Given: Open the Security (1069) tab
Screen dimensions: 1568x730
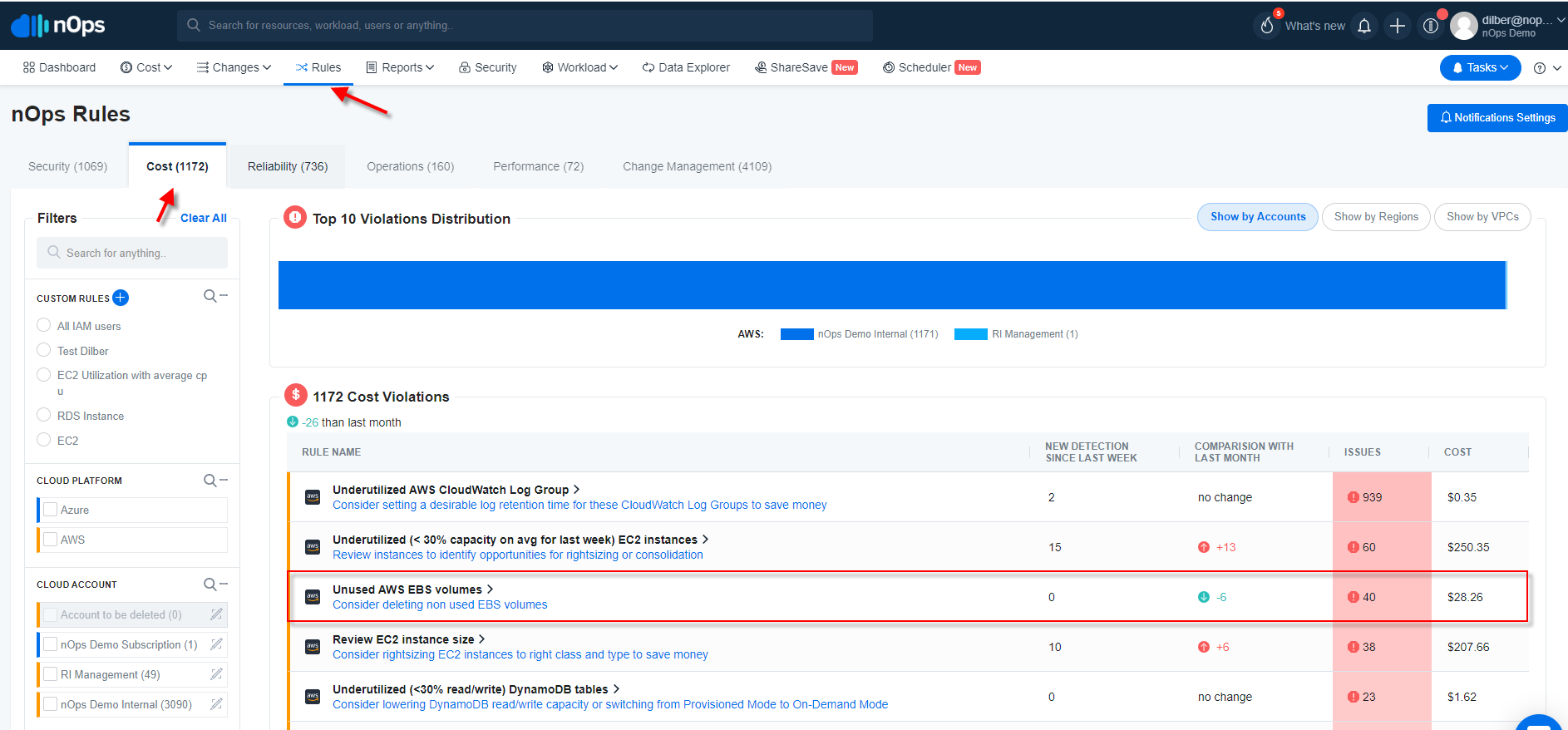Looking at the screenshot, I should click(x=68, y=166).
